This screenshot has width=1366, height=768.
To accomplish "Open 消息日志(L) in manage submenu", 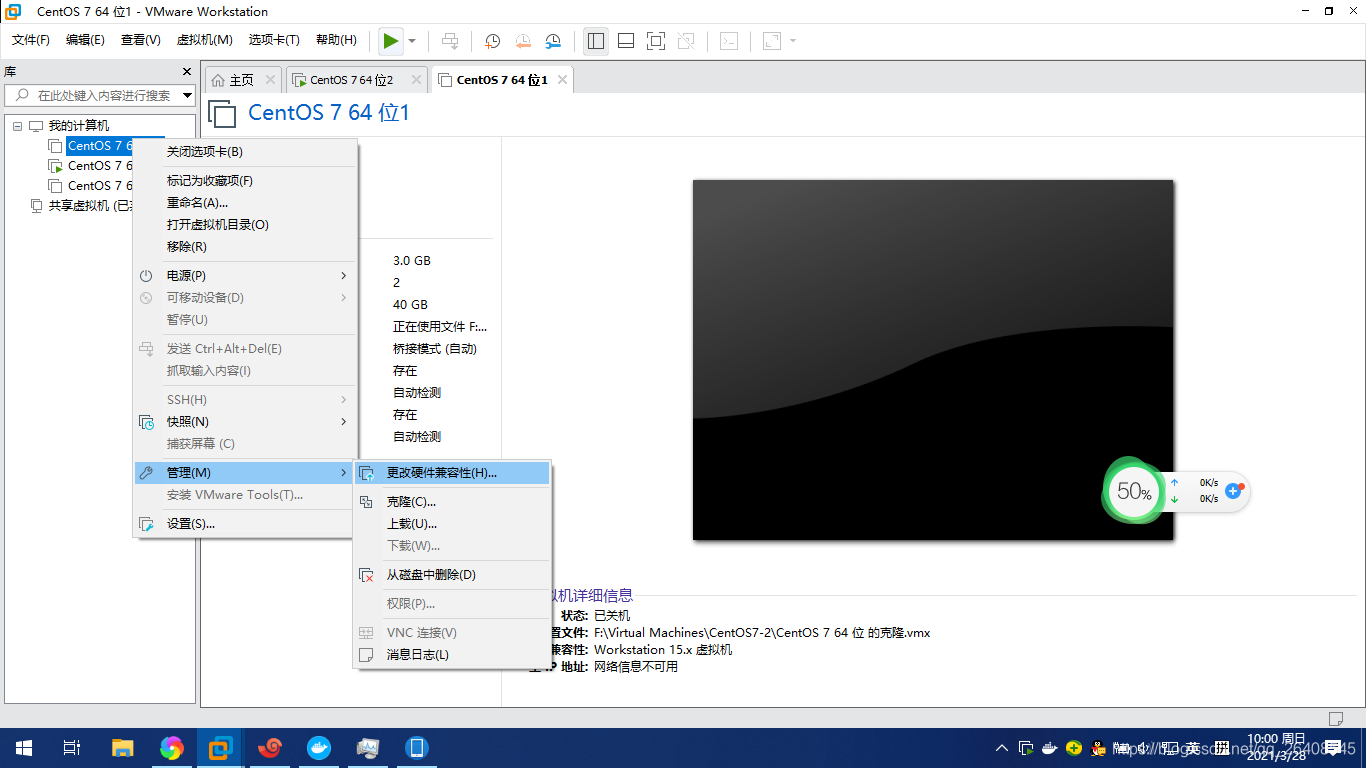I will (452, 655).
